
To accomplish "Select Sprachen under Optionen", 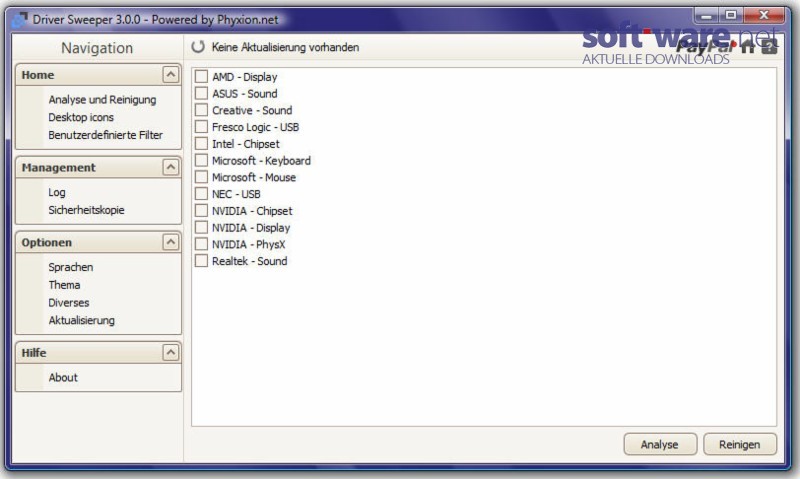I will point(71,267).
